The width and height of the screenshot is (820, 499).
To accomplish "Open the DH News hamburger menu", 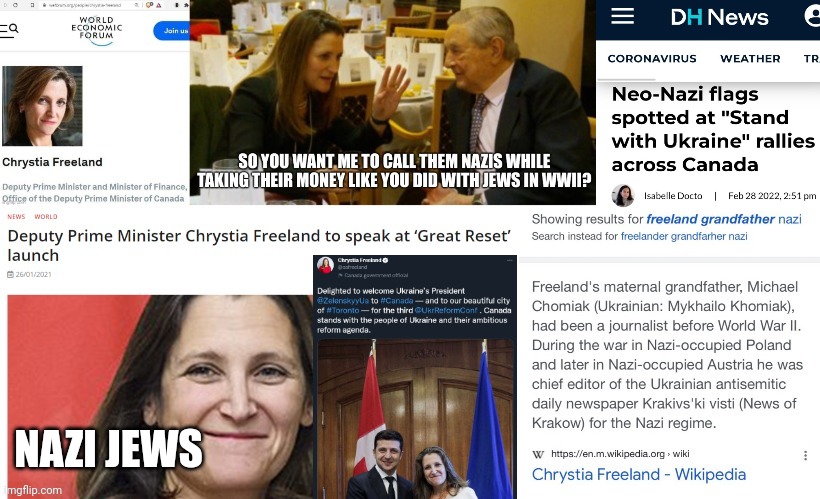I will [622, 16].
